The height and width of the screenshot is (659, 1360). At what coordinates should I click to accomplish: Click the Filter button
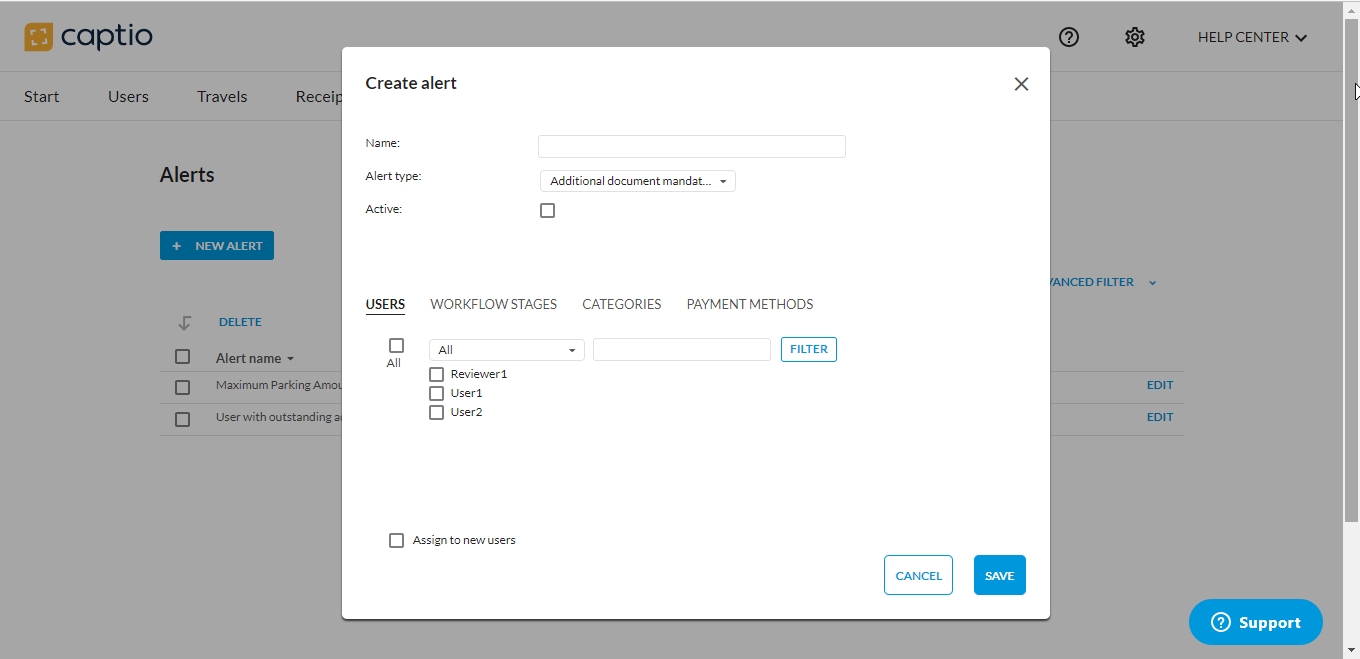[808, 349]
